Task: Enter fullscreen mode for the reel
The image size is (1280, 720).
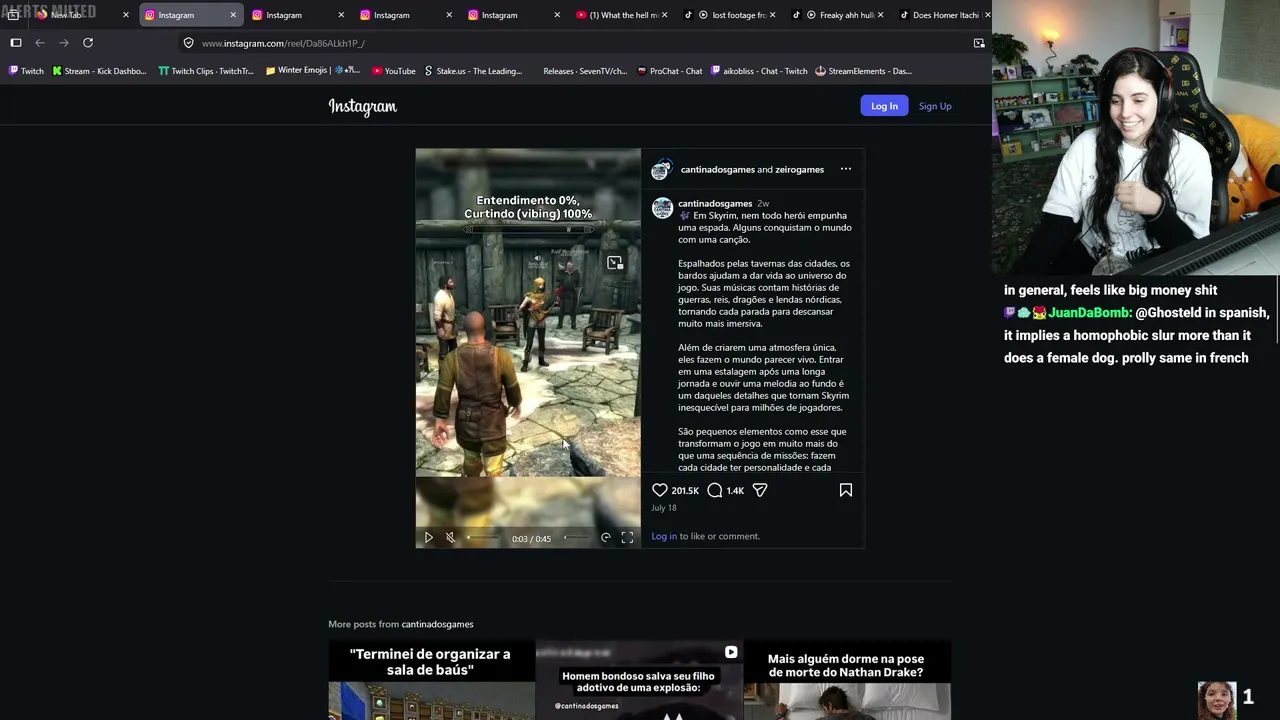Action: (x=627, y=538)
